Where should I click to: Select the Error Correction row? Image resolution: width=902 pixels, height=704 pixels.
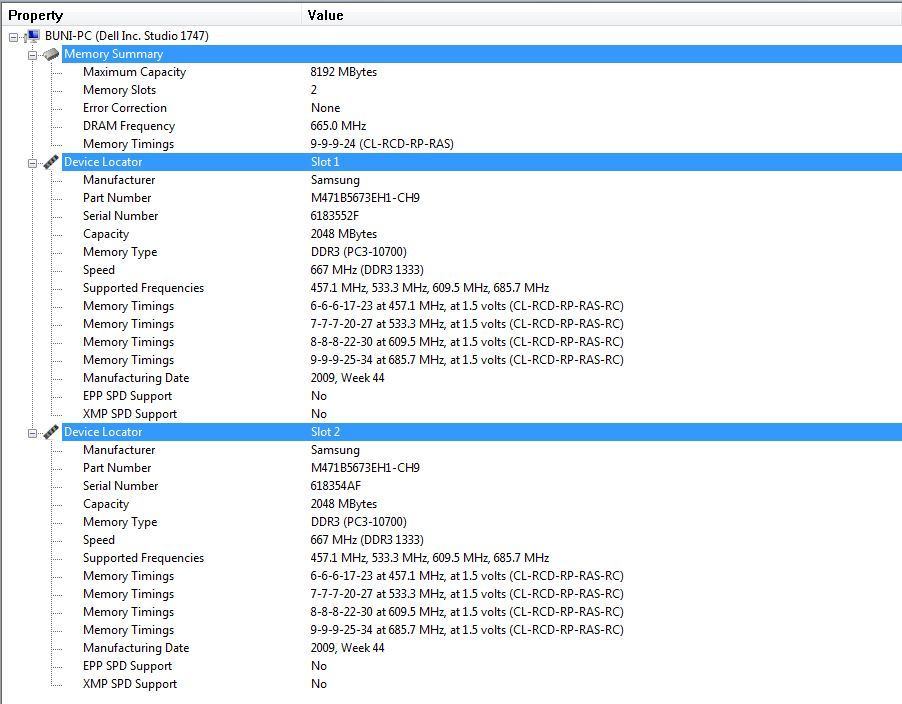pos(481,108)
